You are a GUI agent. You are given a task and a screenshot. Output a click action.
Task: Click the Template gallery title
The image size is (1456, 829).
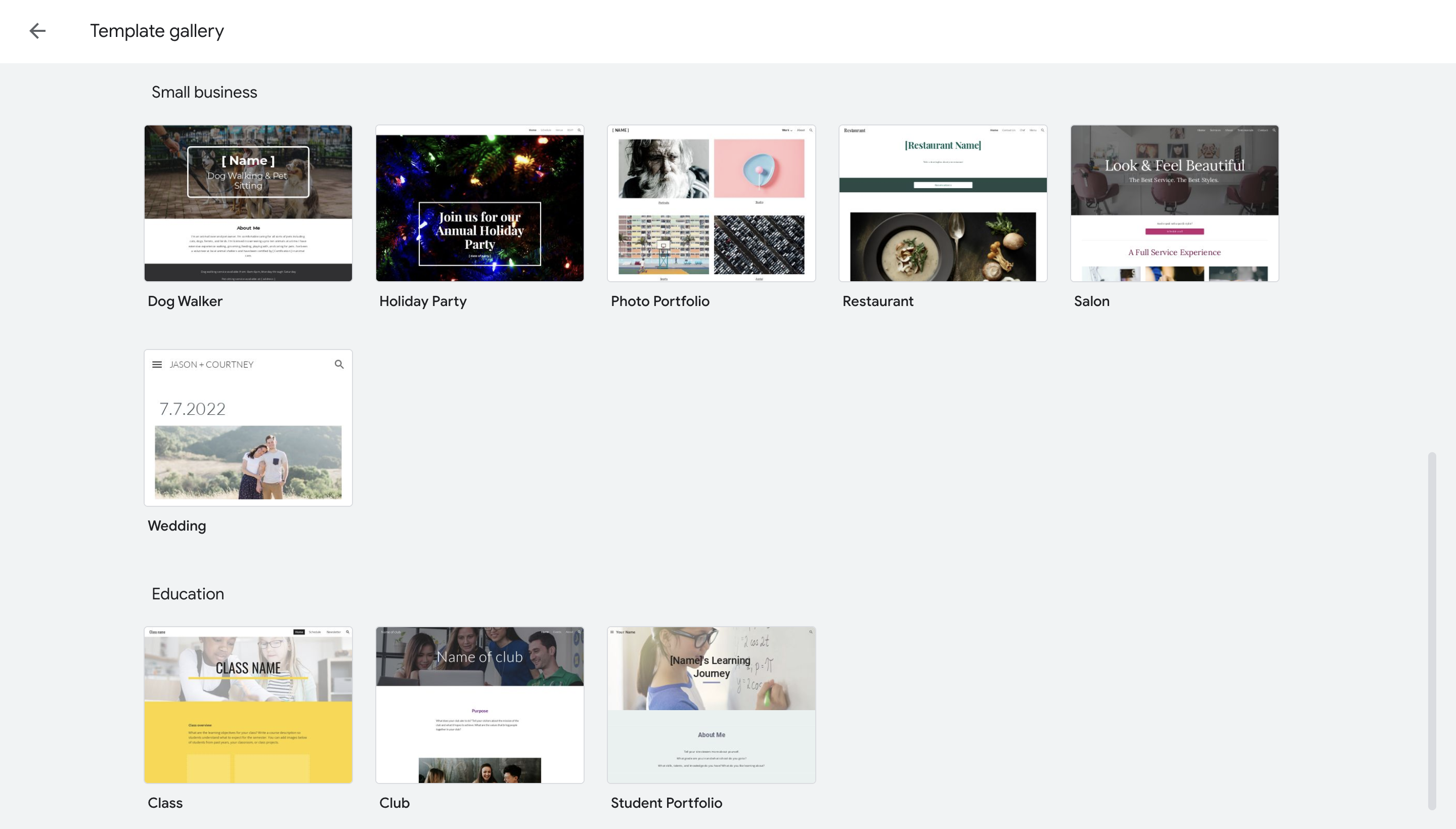[157, 31]
